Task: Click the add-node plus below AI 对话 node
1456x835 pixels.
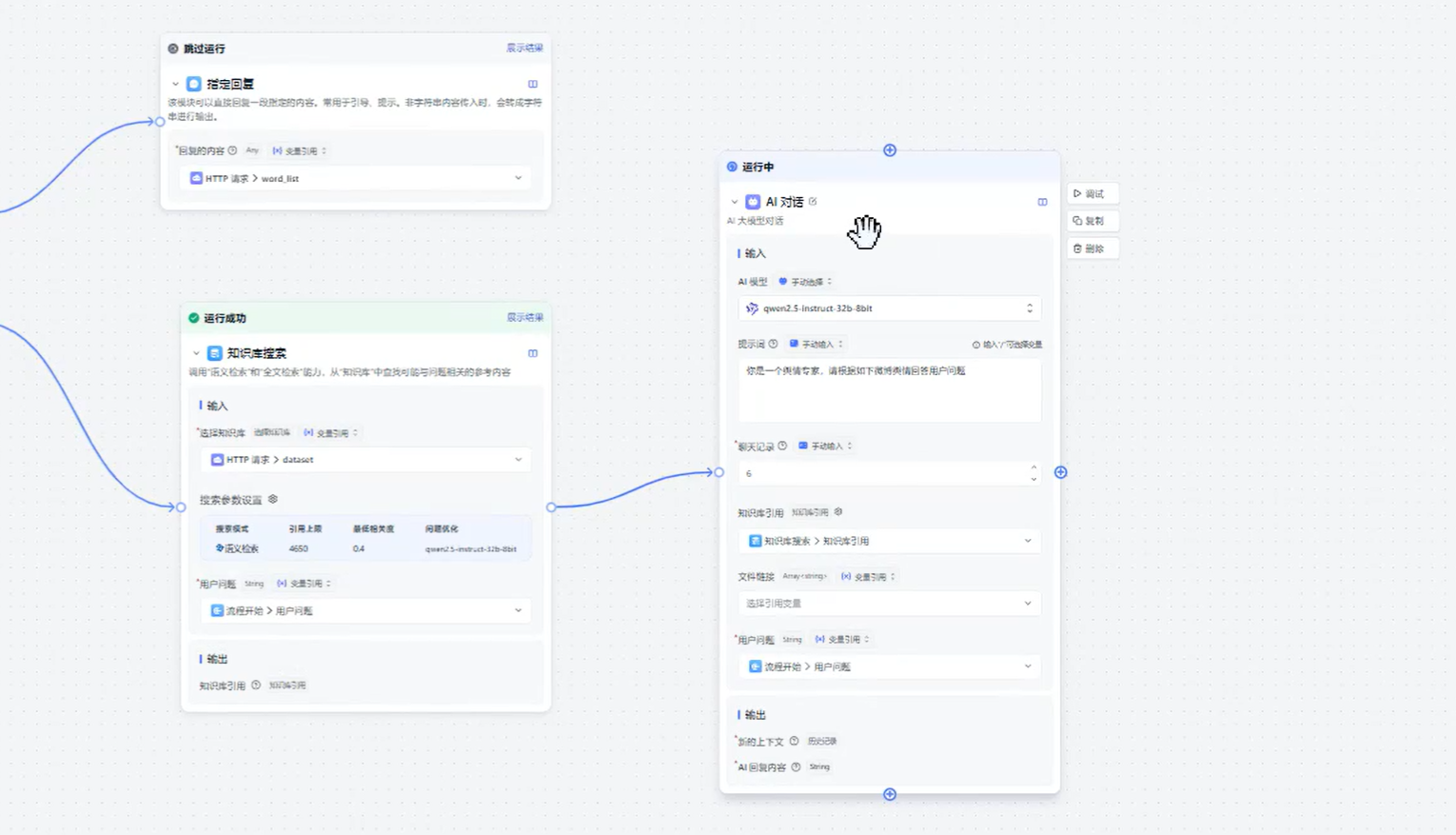Action: [890, 794]
